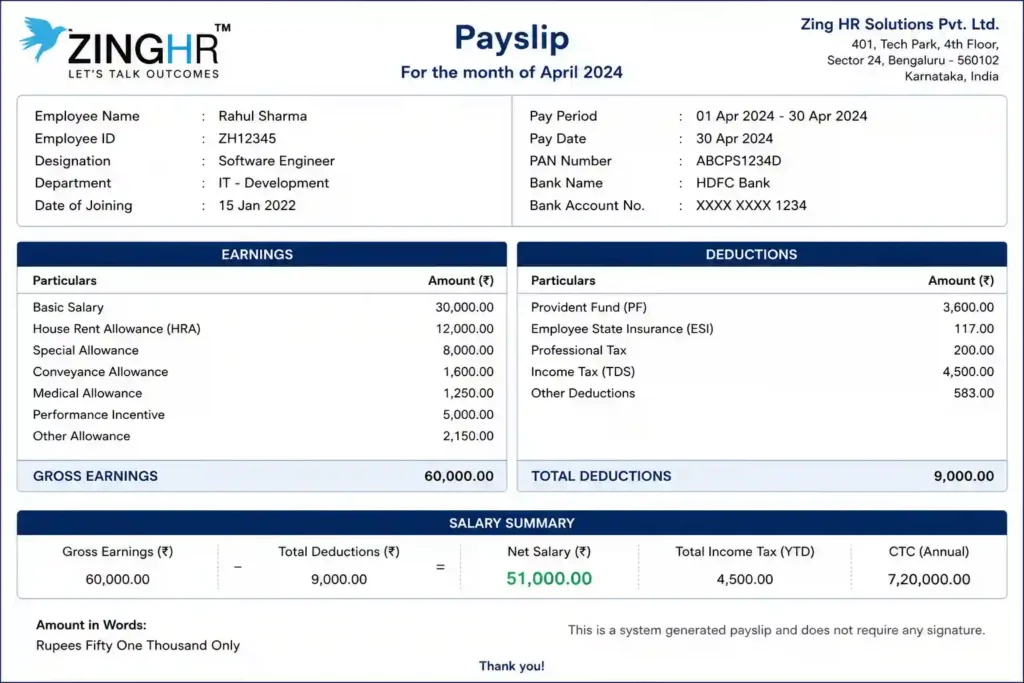Click "Medical Allowance" row label
The height and width of the screenshot is (683, 1024).
coord(87,393)
